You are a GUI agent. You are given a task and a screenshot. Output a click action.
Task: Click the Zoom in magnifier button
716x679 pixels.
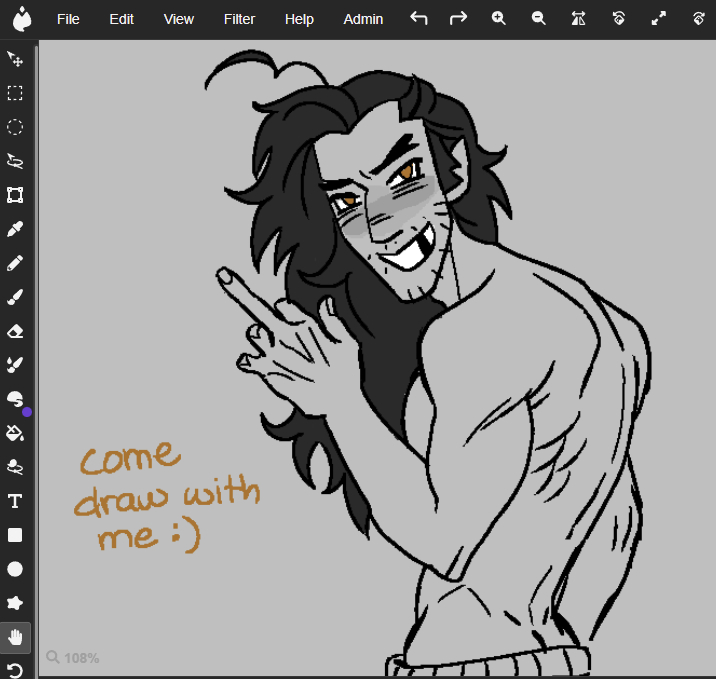pos(499,19)
